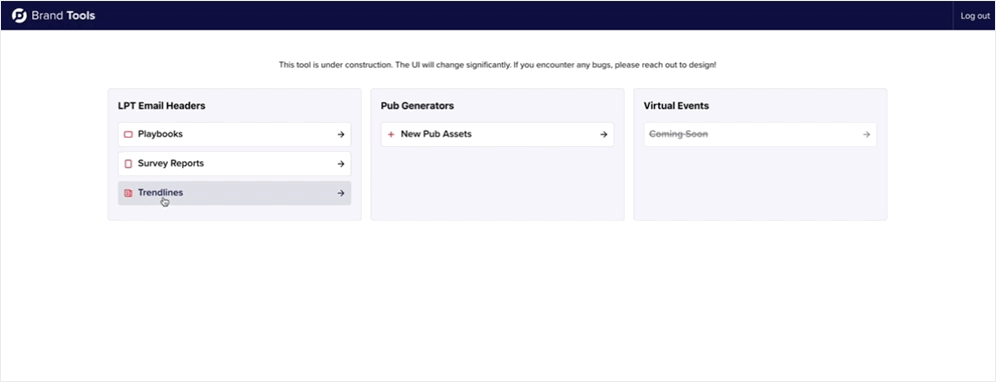Screen dimensions: 996x382
Task: Click the red Trendlines icon
Action: [128, 193]
